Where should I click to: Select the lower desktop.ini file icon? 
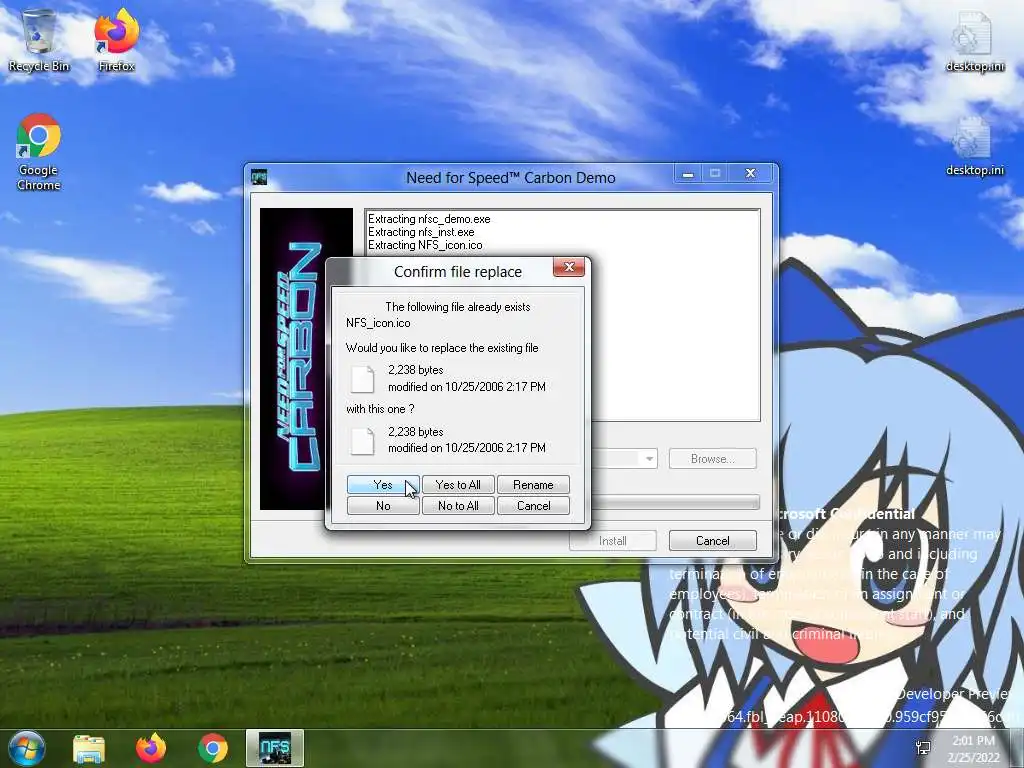click(974, 146)
